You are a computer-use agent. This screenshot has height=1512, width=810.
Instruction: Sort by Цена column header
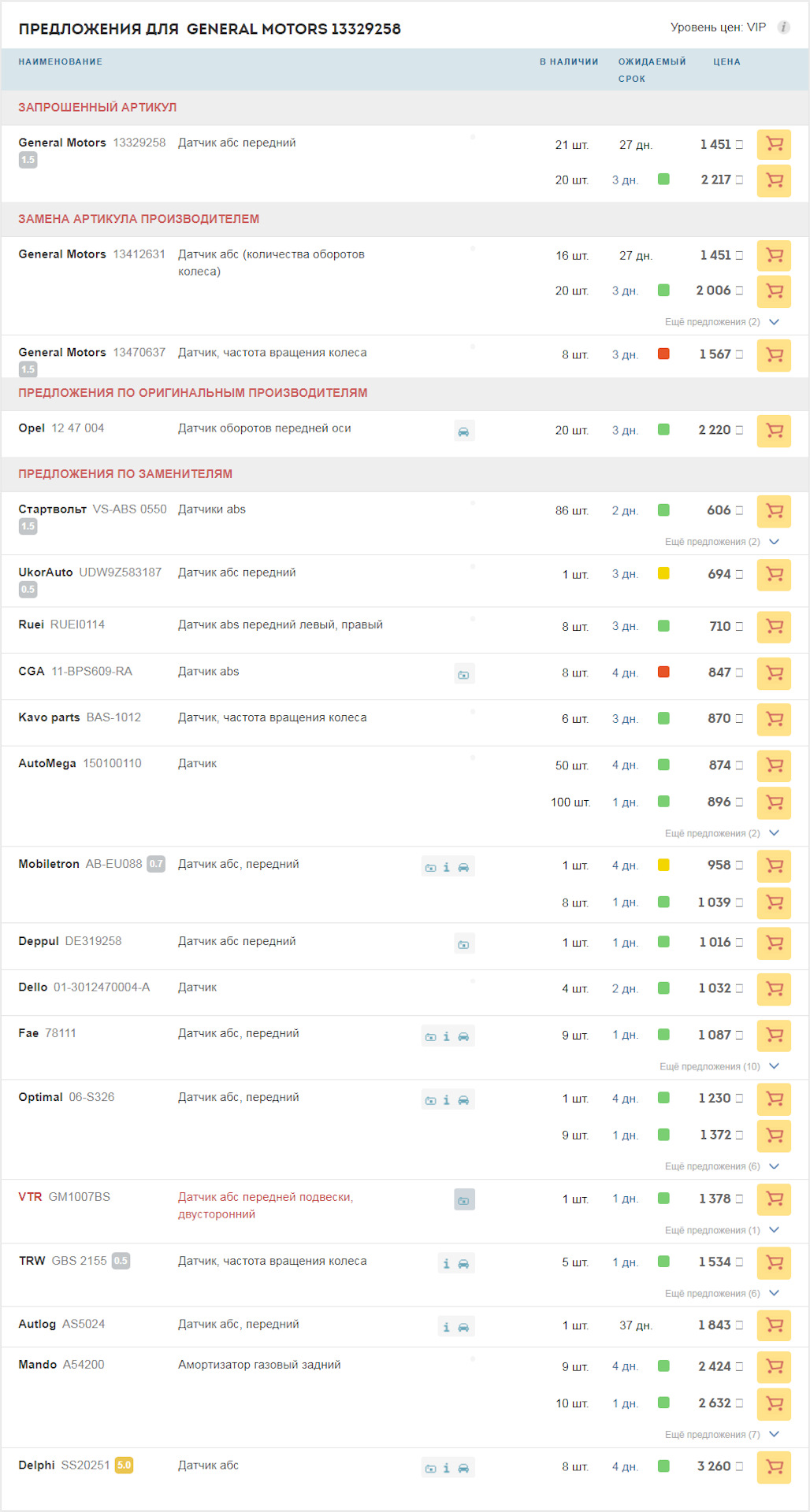pyautogui.click(x=726, y=61)
